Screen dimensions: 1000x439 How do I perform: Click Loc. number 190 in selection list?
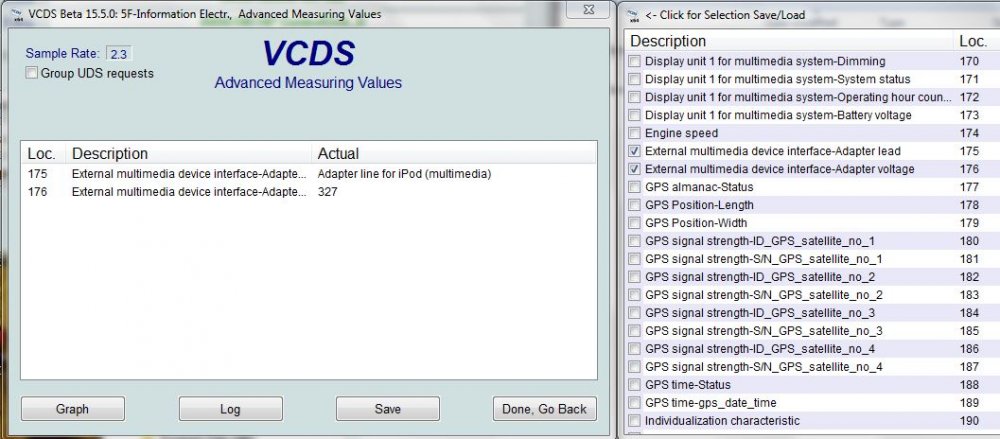969,420
